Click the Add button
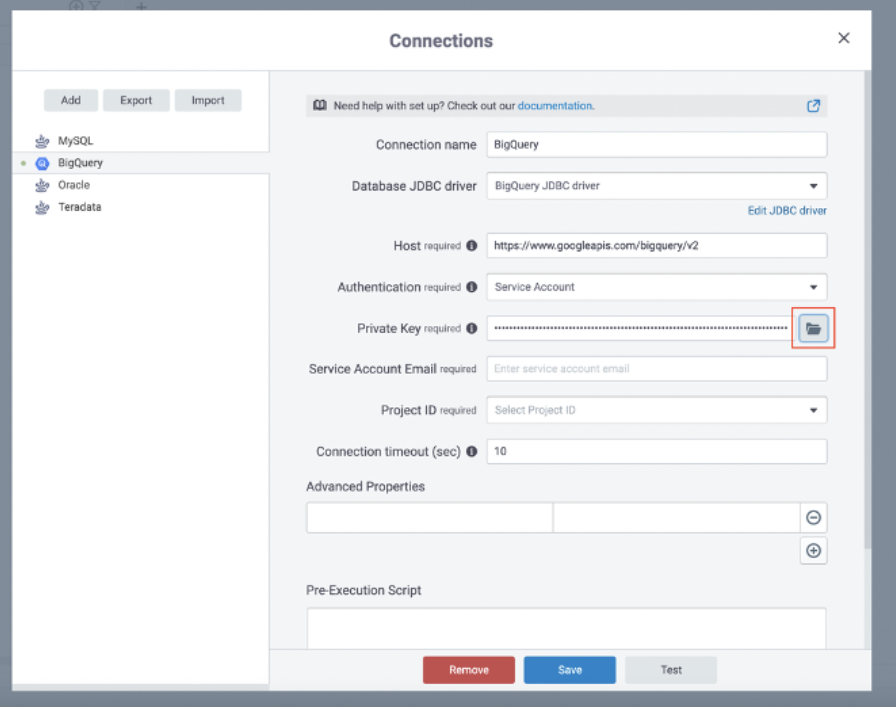 point(71,101)
